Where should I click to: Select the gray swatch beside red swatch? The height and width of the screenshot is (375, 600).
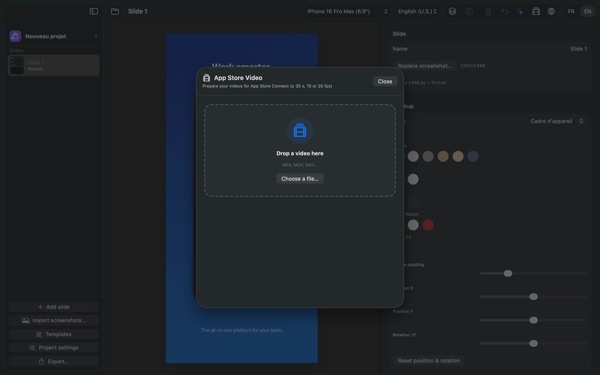click(x=413, y=225)
